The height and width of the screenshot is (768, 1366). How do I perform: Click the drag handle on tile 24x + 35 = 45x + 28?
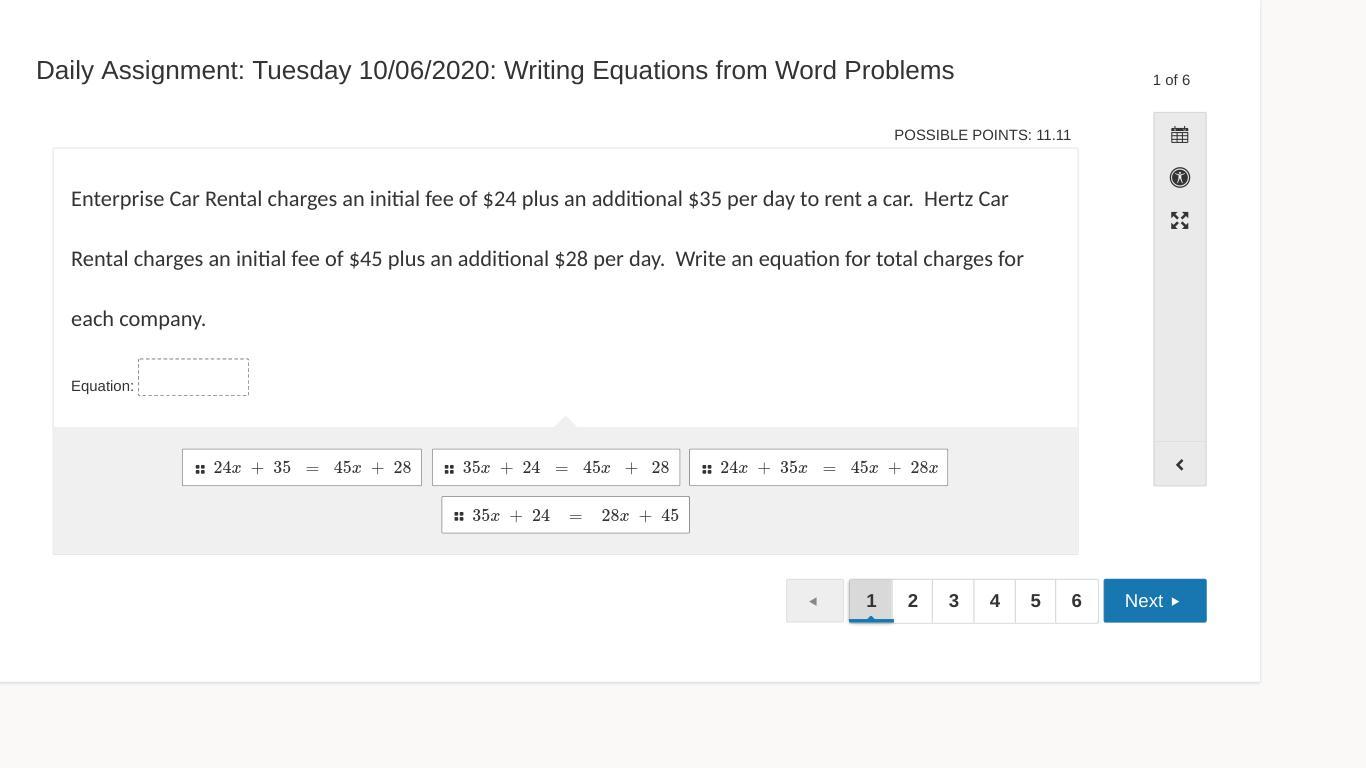[200, 469]
